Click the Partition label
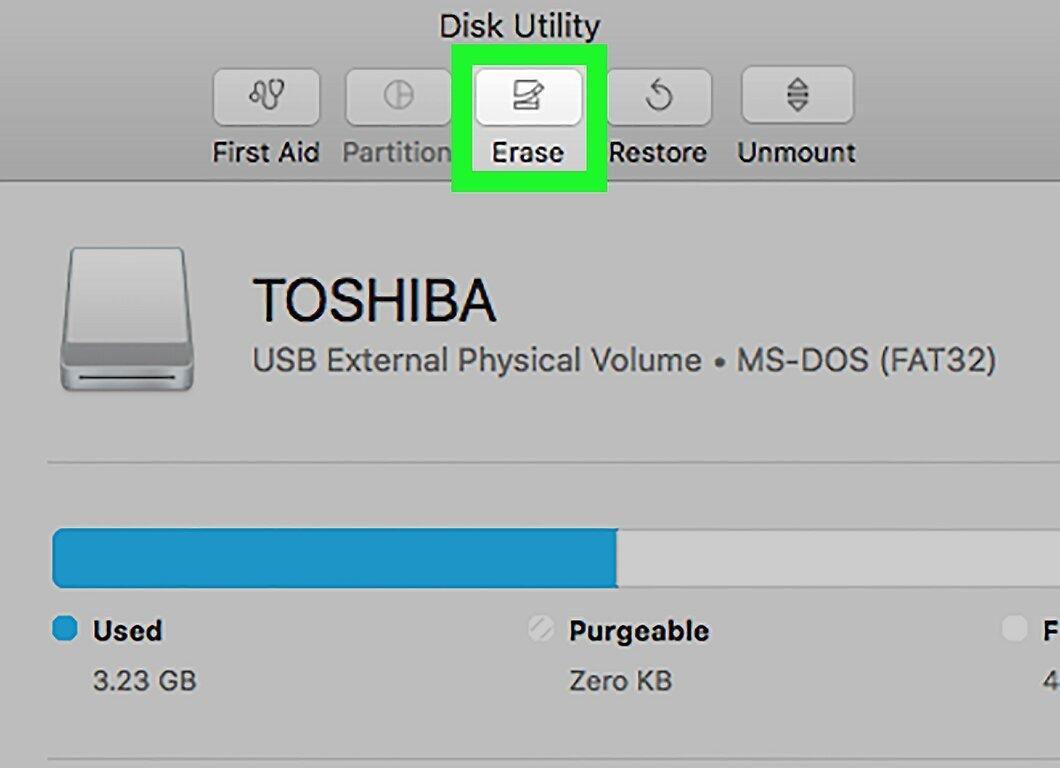The image size is (1060, 768). (x=397, y=152)
